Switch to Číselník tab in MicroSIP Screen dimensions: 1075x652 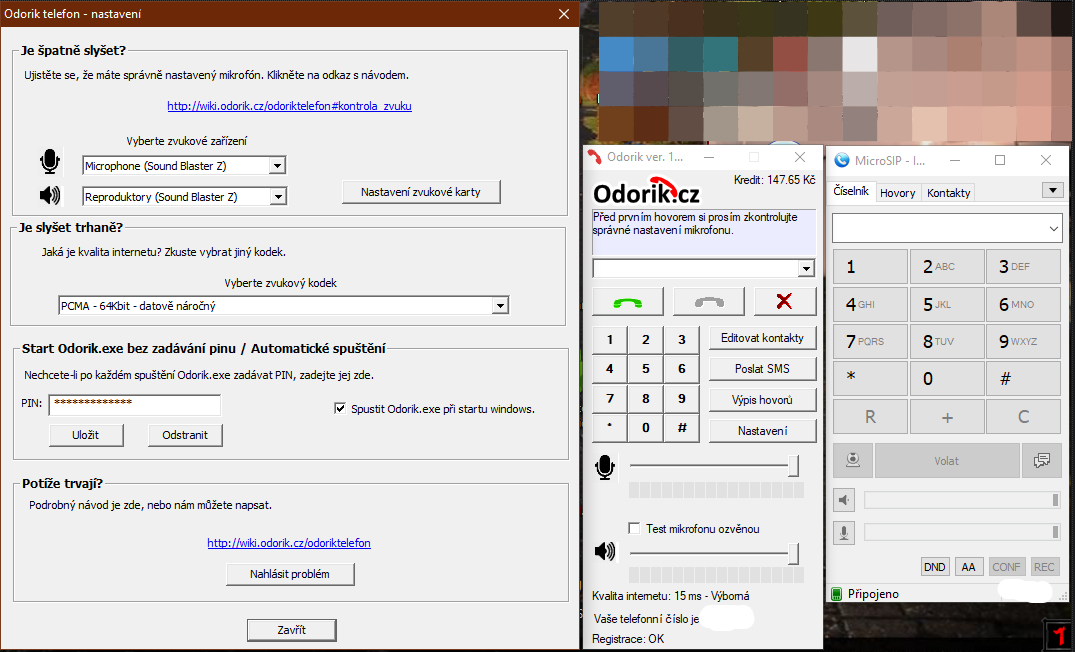851,191
